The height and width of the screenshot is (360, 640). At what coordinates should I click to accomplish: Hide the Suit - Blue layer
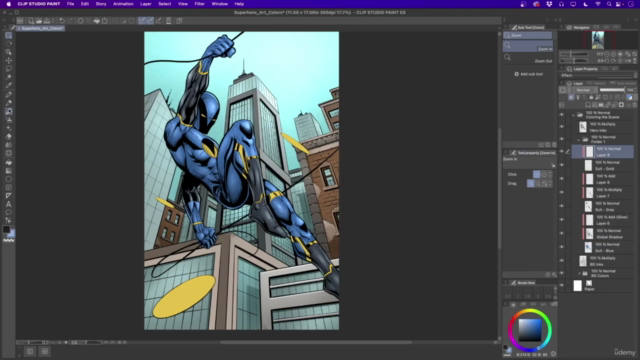tap(562, 247)
